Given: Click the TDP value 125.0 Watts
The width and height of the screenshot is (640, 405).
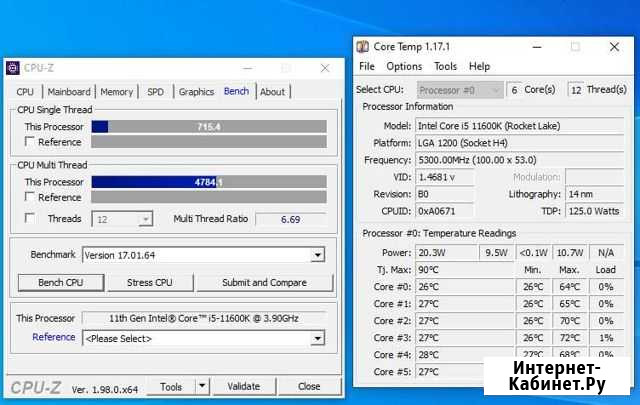Looking at the screenshot, I should (x=595, y=211).
